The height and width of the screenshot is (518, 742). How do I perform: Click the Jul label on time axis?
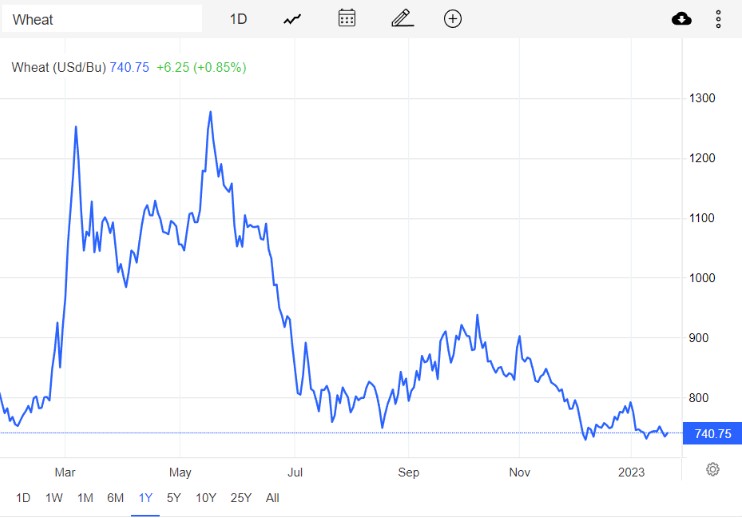point(295,472)
